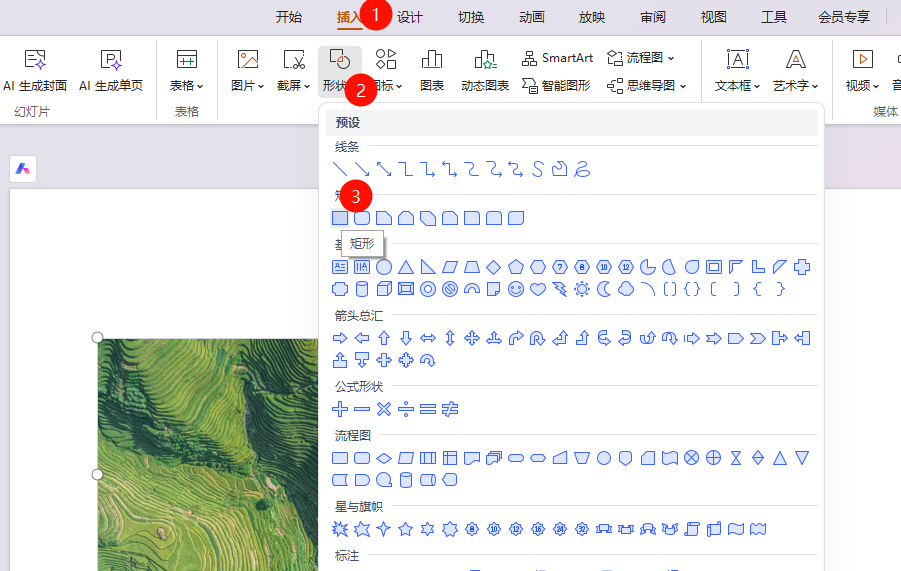This screenshot has height=571, width=901.
Task: Select the left arrow shape
Action: [362, 338]
